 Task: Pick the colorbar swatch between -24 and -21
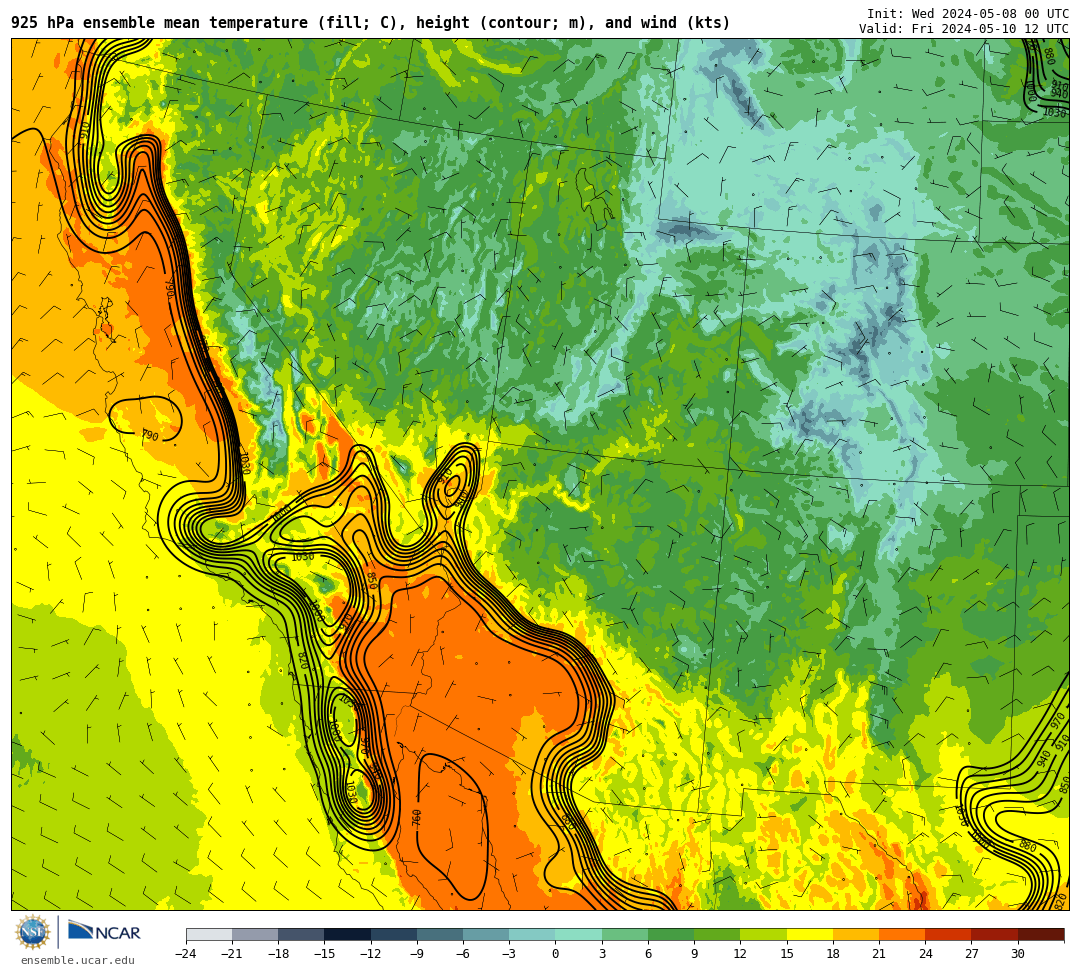[209, 934]
